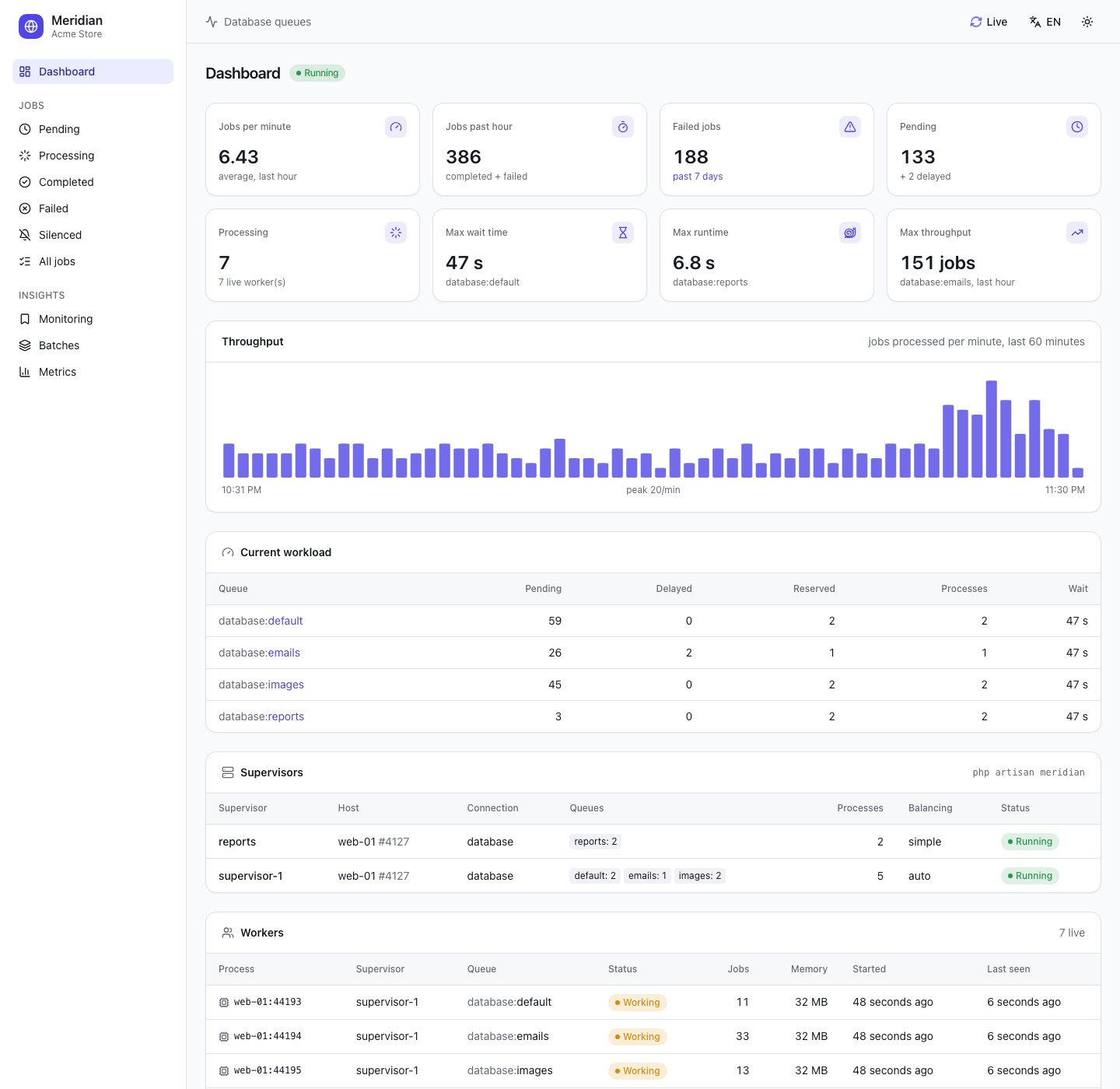Click the tallest bar in the Throughput chart
Screen dimensions: 1120x1089
[x=992, y=429]
